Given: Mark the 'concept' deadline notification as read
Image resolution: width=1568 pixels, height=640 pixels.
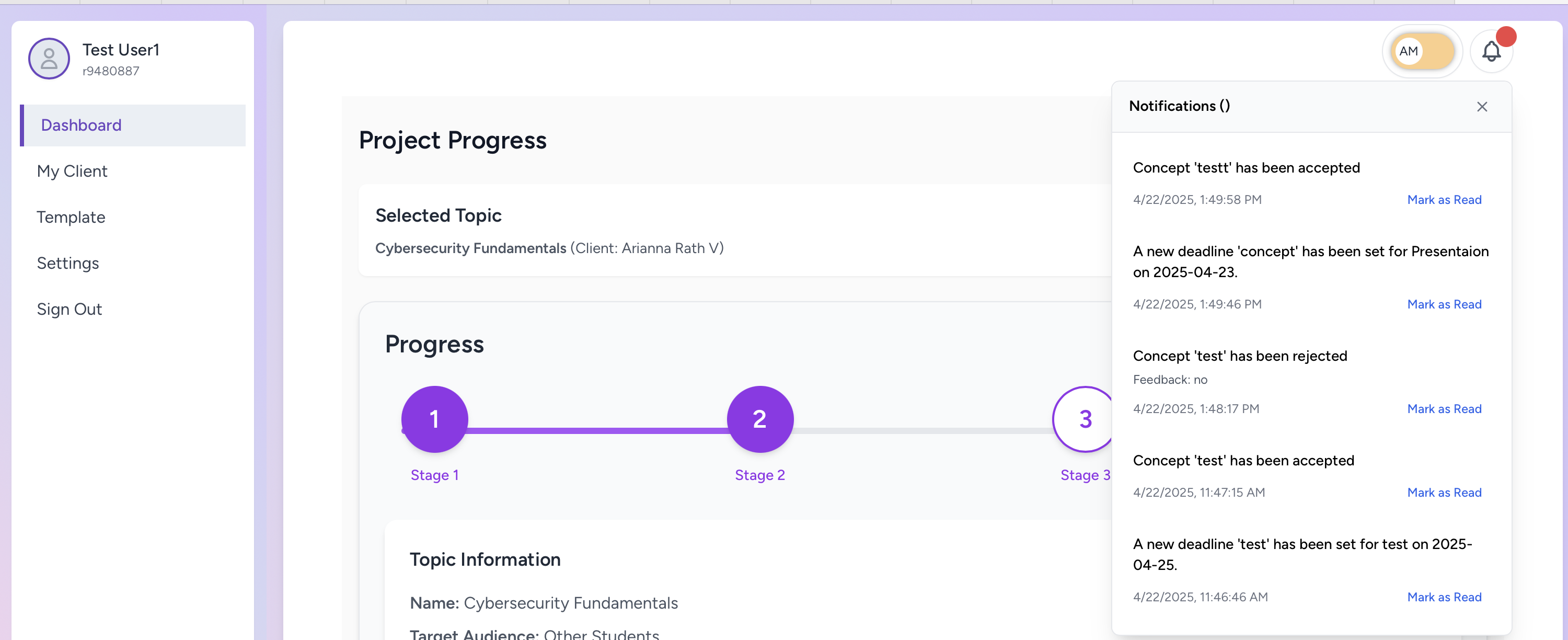Looking at the screenshot, I should 1444,304.
